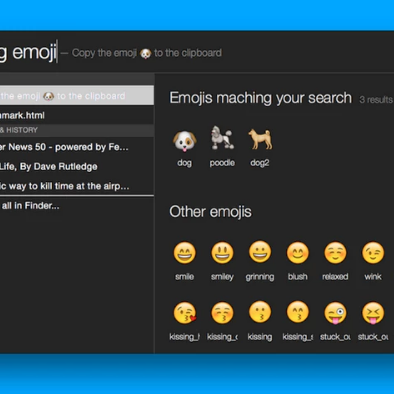Select the 'Copy the emoji to the clipboard' result row
This screenshot has height=394, width=394.
coord(77,96)
